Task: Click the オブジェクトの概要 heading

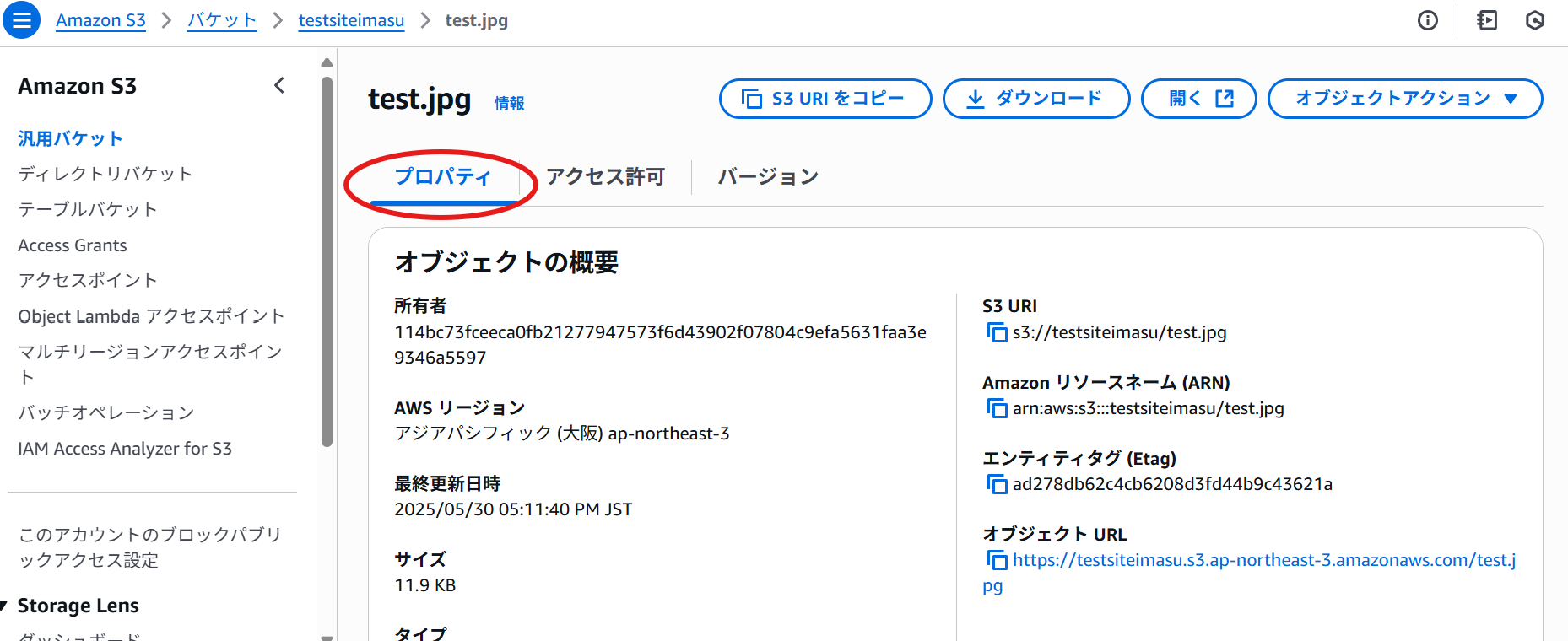Action: tap(506, 262)
